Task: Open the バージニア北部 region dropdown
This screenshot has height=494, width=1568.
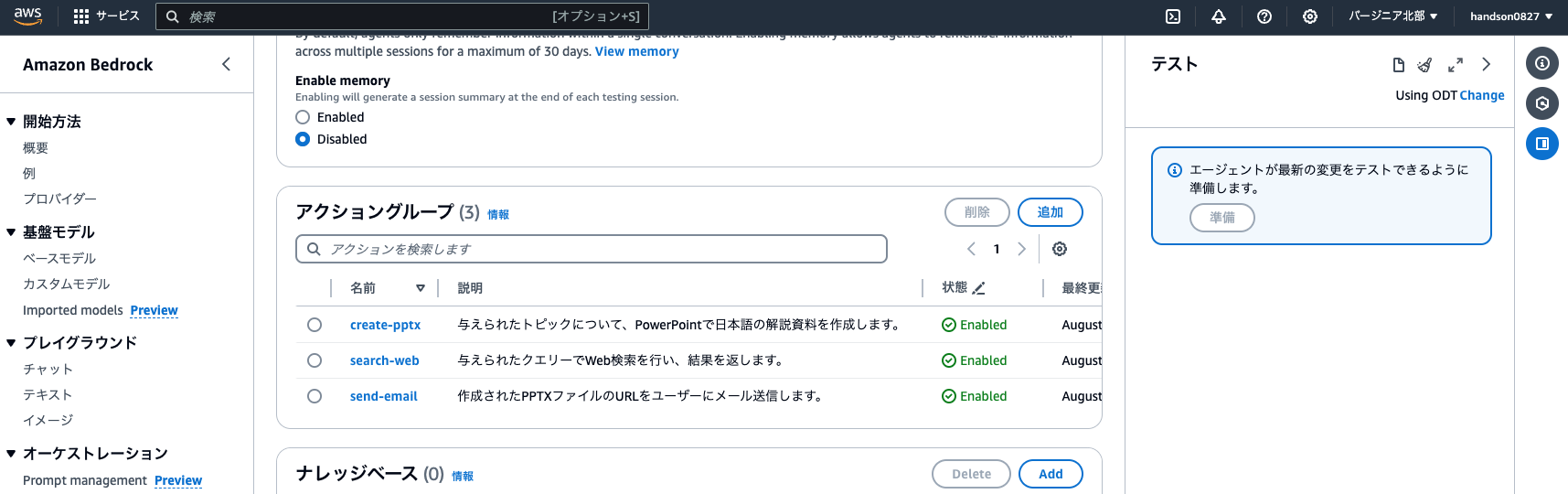Action: click(1392, 16)
